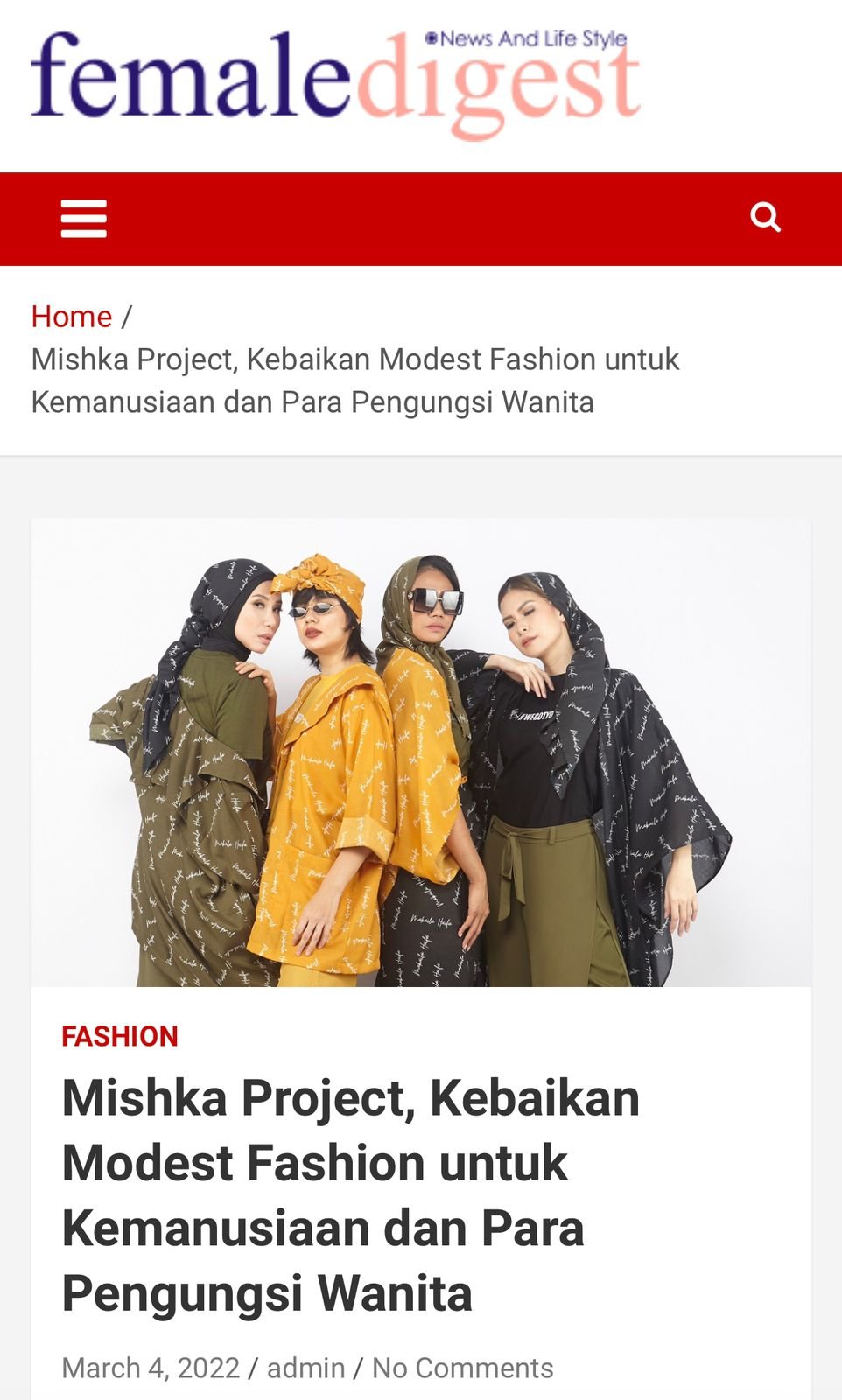View posts by the admin author
The height and width of the screenshot is (1400, 842).
(x=305, y=1368)
